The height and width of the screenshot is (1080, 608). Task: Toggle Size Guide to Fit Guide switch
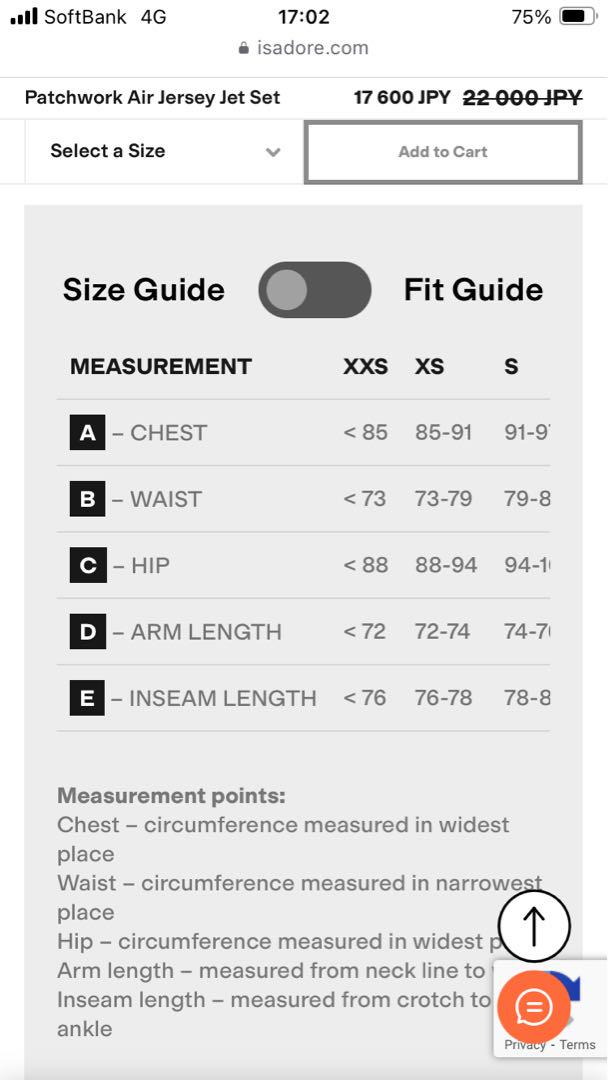pos(315,289)
